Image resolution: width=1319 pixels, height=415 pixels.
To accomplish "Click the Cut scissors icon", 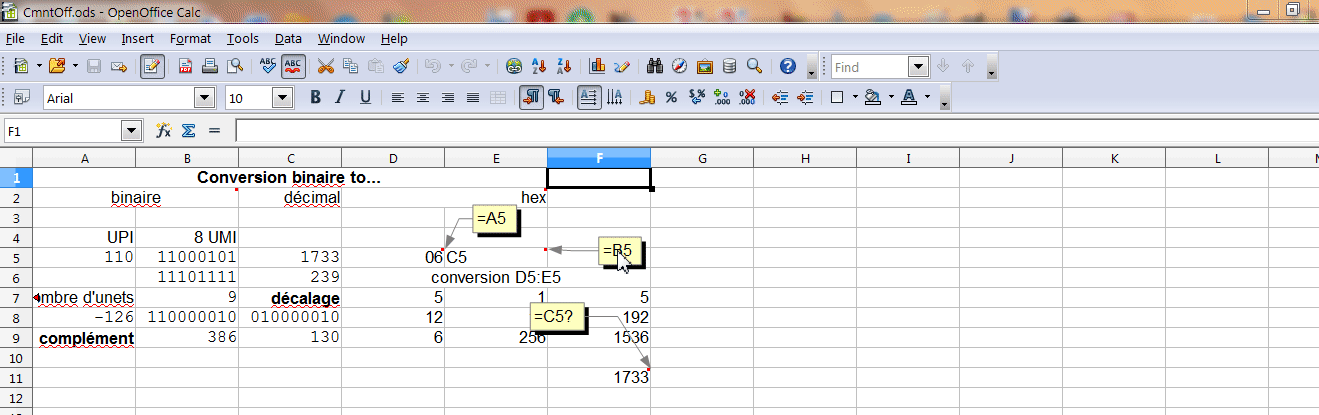I will (325, 67).
